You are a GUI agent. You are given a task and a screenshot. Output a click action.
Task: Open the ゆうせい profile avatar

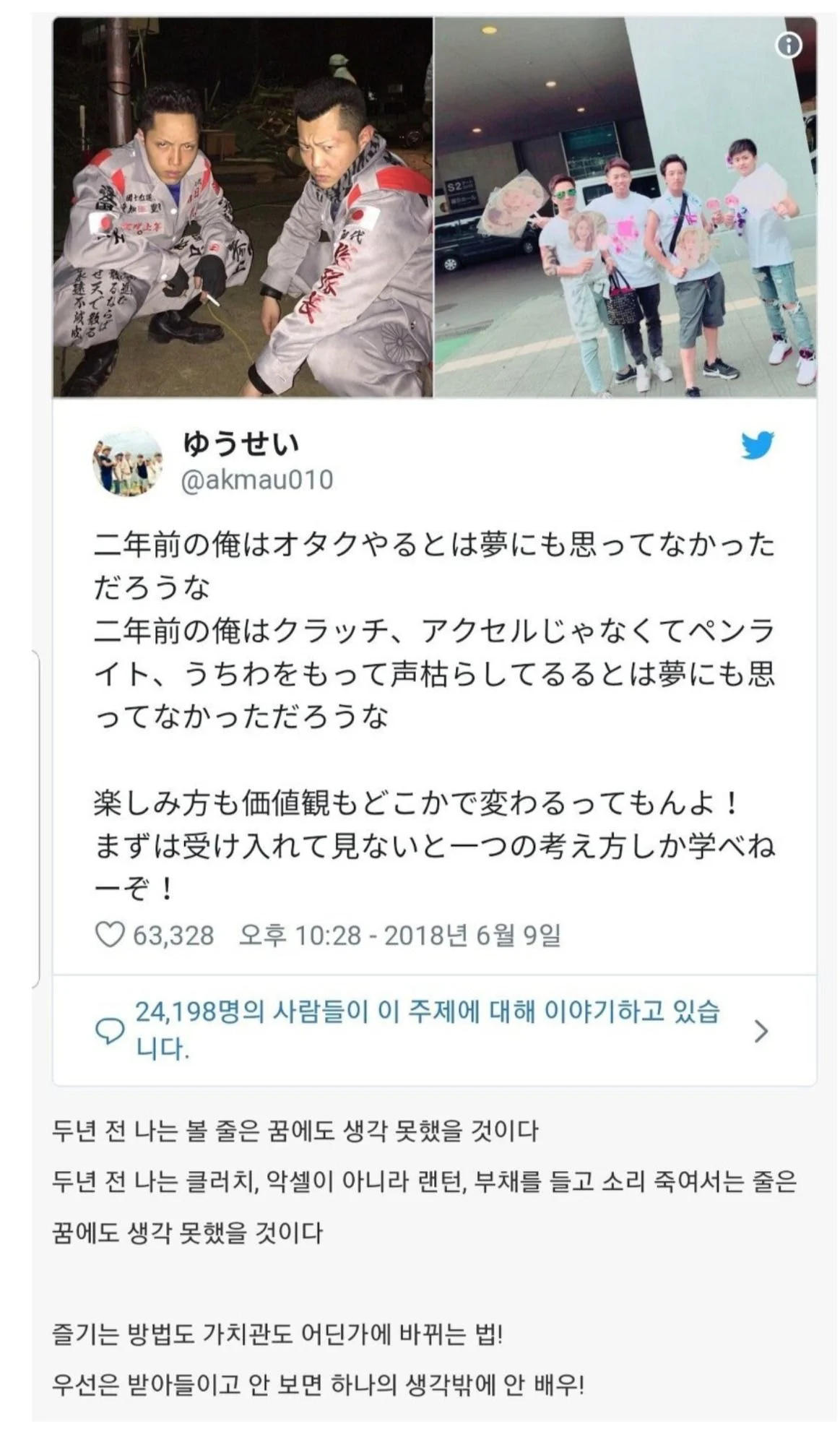coord(127,462)
